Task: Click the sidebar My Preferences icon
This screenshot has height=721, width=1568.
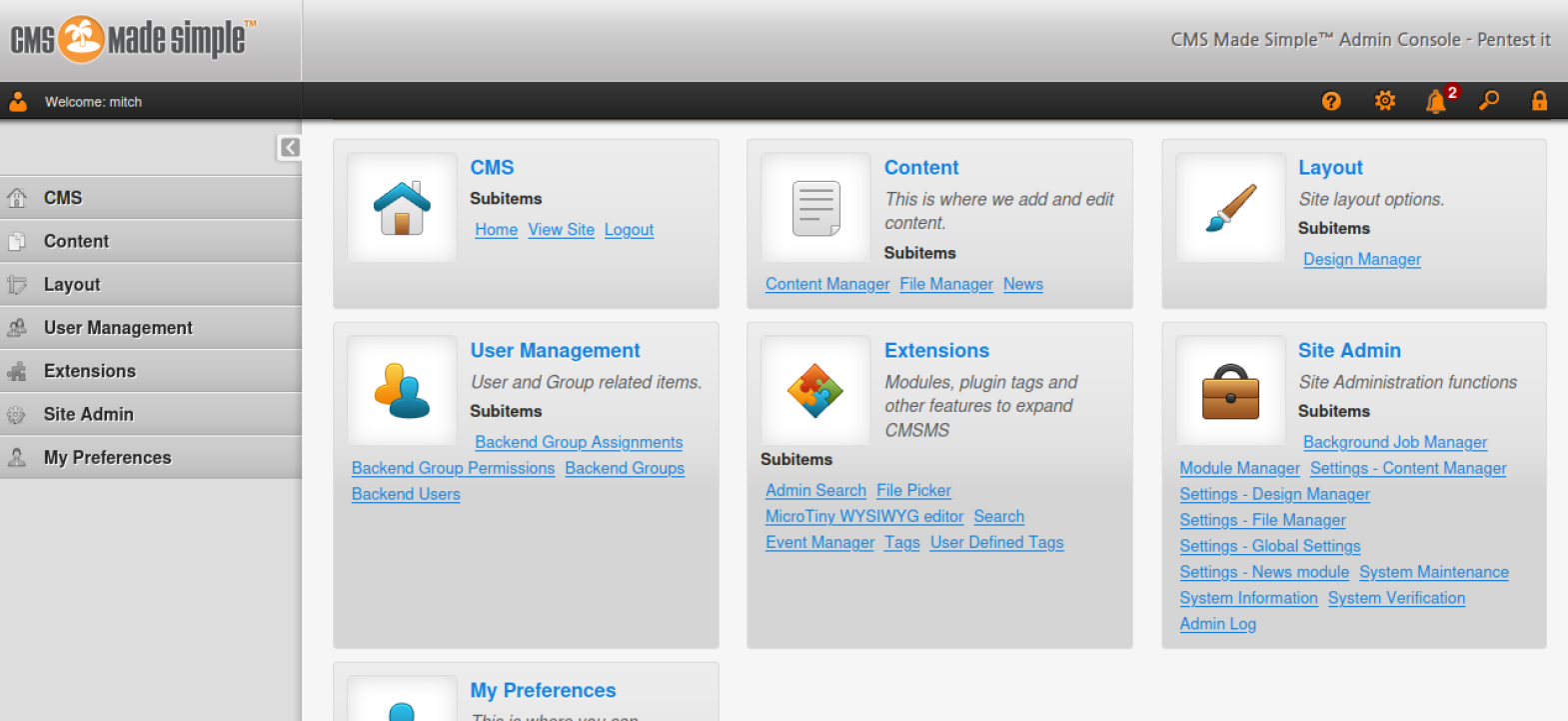Action: [x=17, y=458]
